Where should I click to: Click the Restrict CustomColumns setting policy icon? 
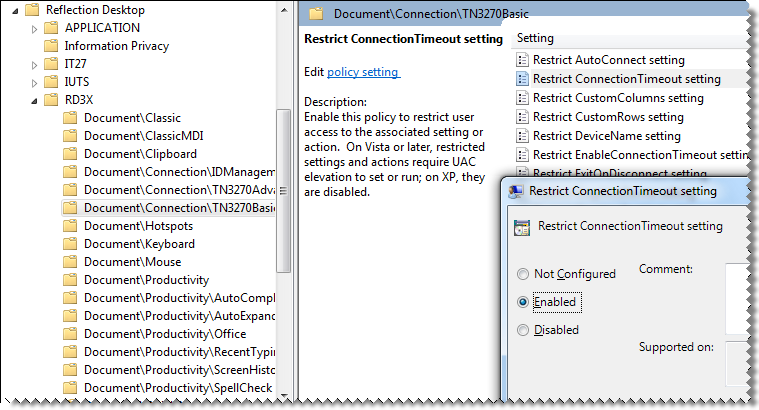(522, 98)
